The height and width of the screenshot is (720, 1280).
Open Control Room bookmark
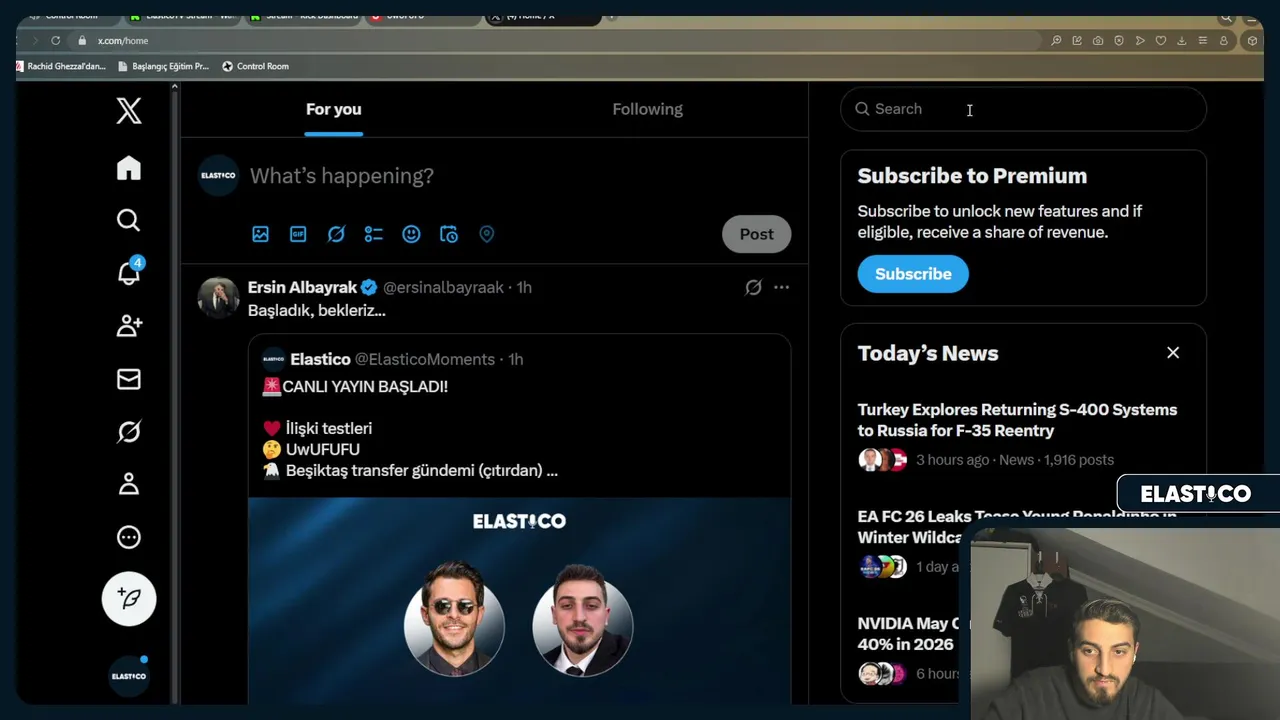pos(255,66)
